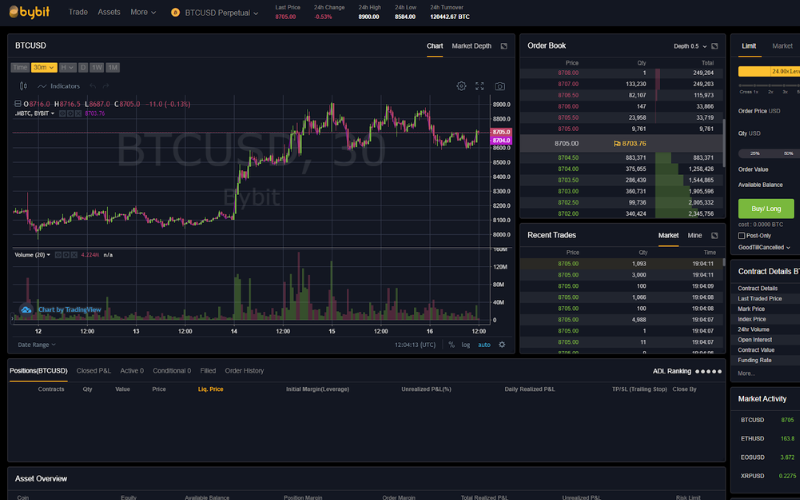800x500 pixels.
Task: Click the Chart by TradingView link
Action: (69, 310)
